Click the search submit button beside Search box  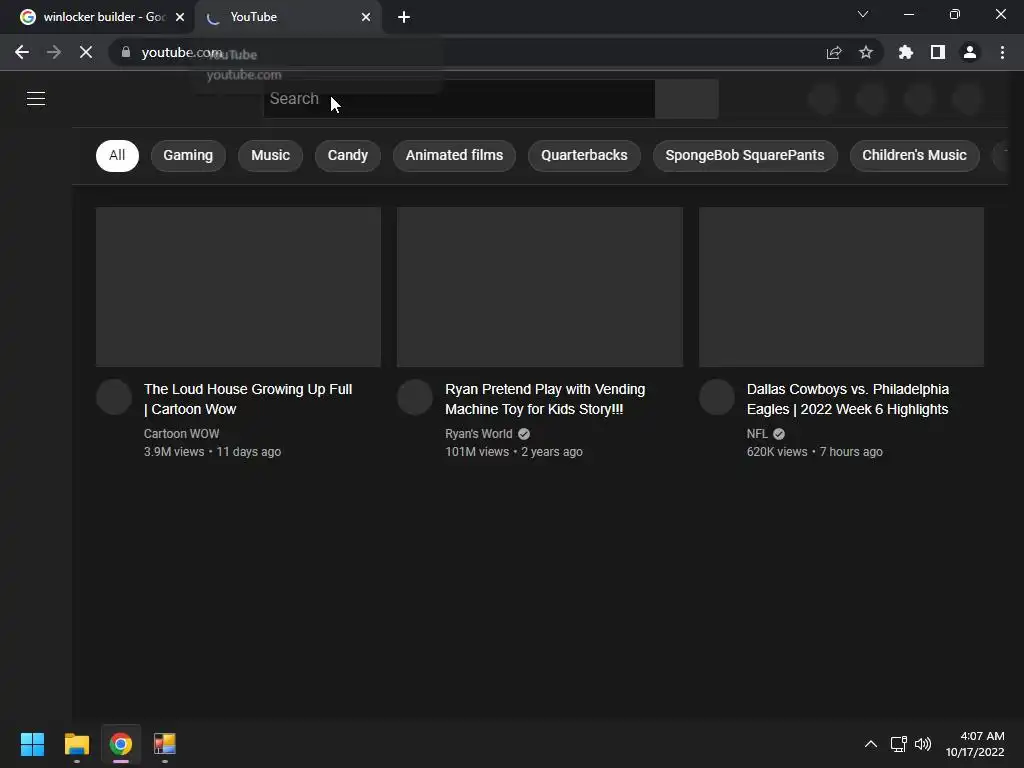(x=686, y=99)
